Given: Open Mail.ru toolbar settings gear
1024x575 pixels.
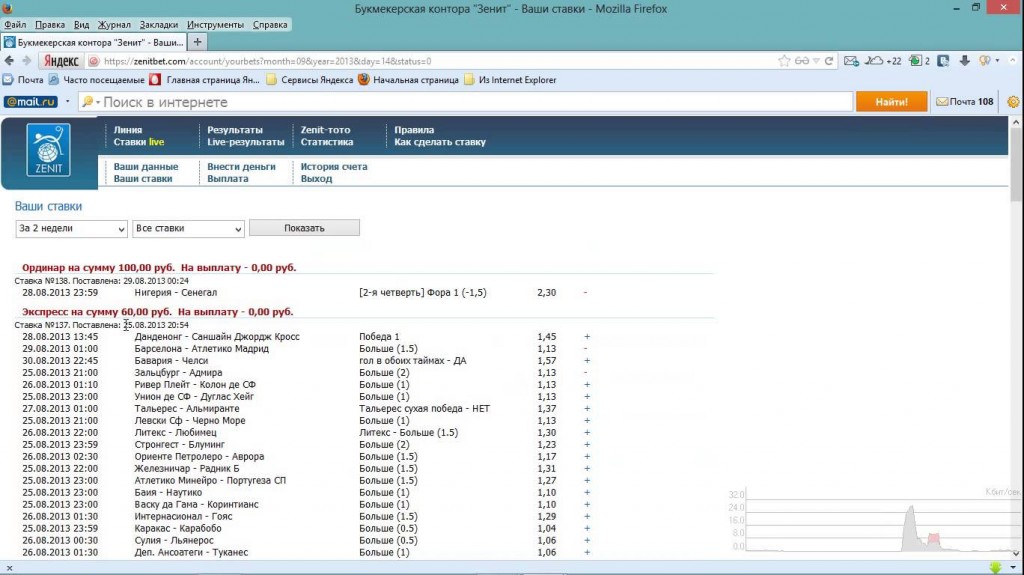Looking at the screenshot, I should click(x=1014, y=102).
